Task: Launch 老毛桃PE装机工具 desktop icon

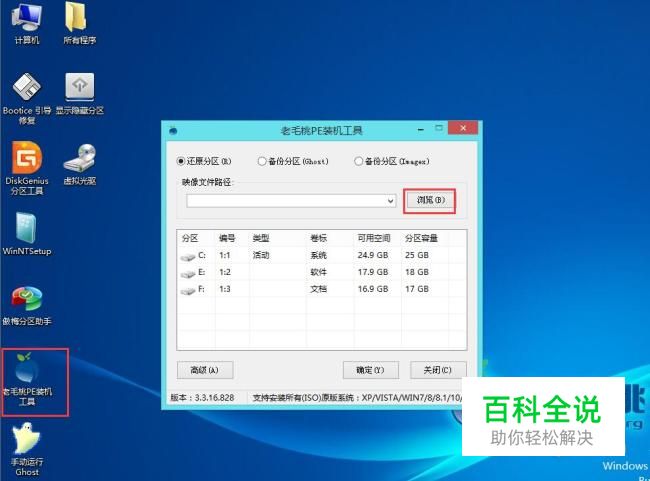Action: tap(27, 380)
